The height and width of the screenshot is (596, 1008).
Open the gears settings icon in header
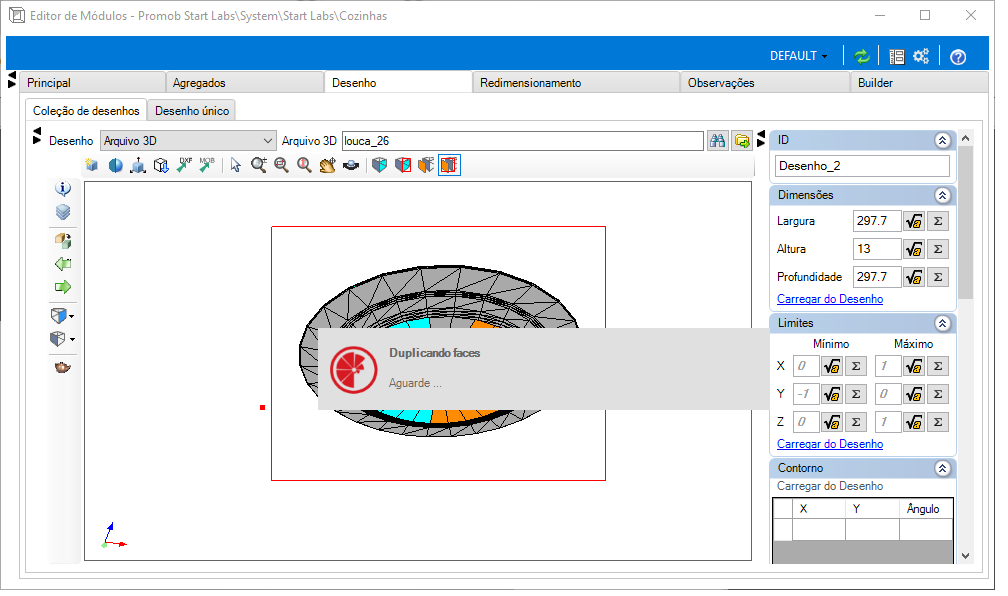click(x=921, y=57)
